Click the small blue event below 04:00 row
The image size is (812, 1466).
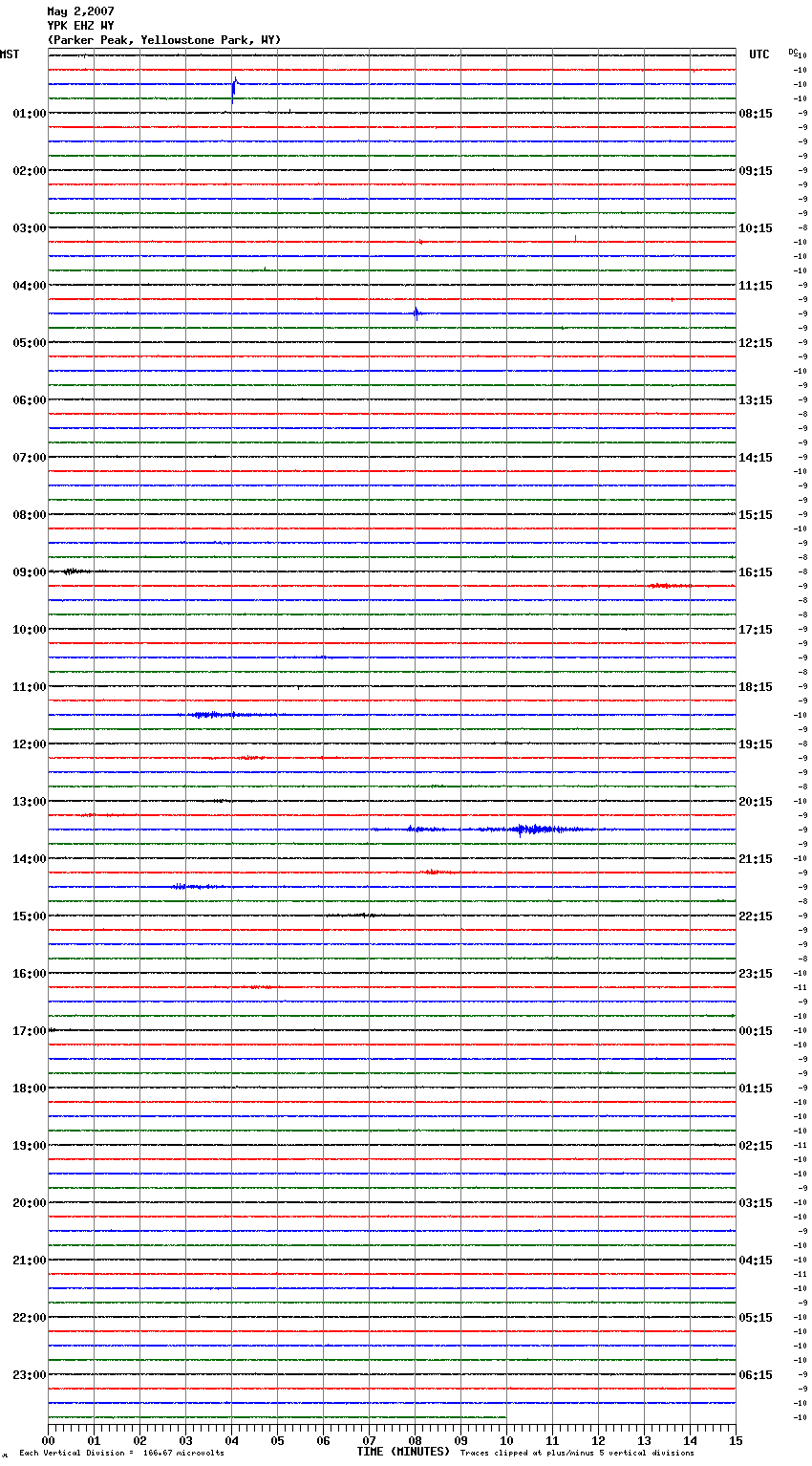(417, 313)
